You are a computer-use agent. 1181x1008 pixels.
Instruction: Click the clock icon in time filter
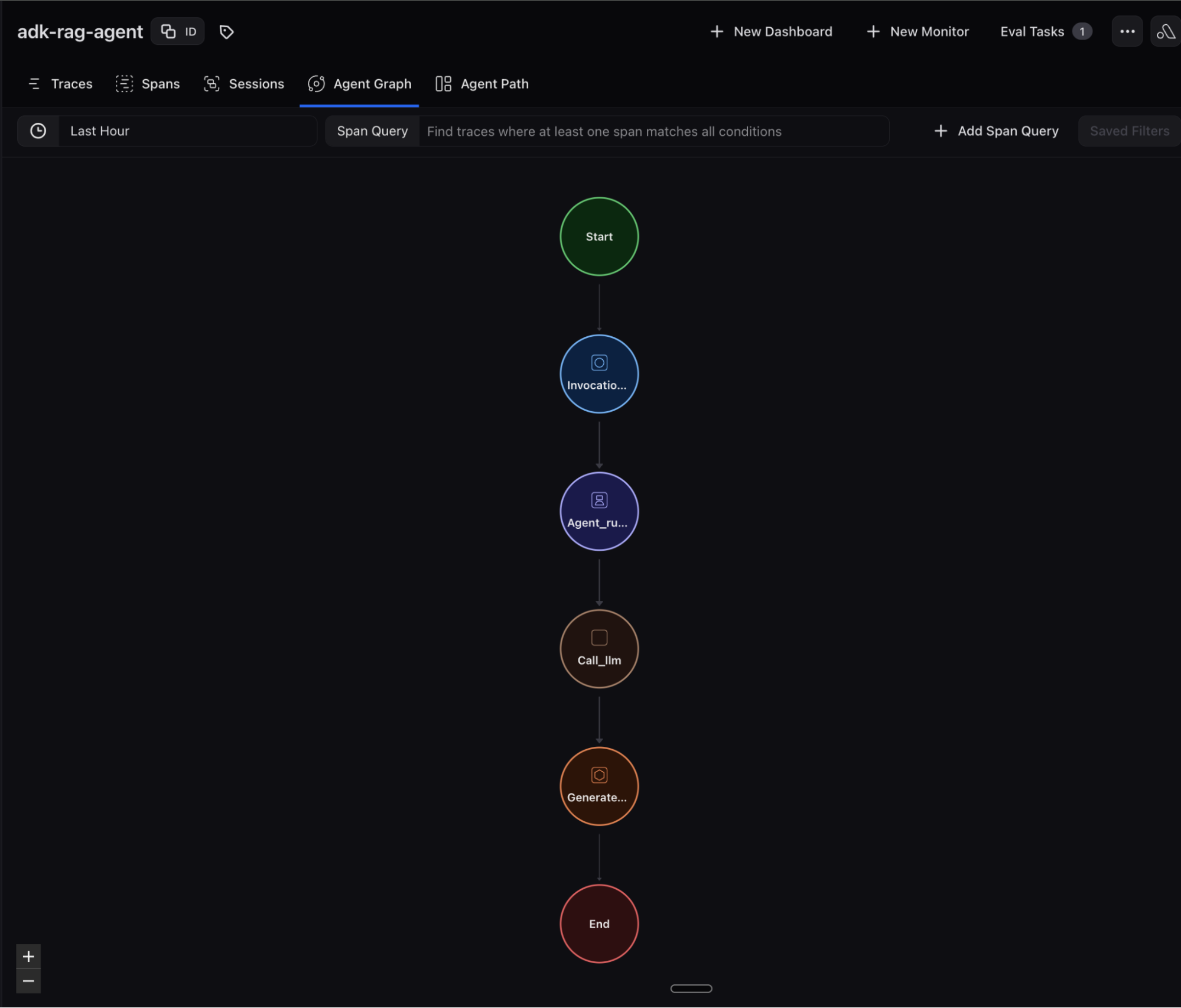[x=38, y=131]
